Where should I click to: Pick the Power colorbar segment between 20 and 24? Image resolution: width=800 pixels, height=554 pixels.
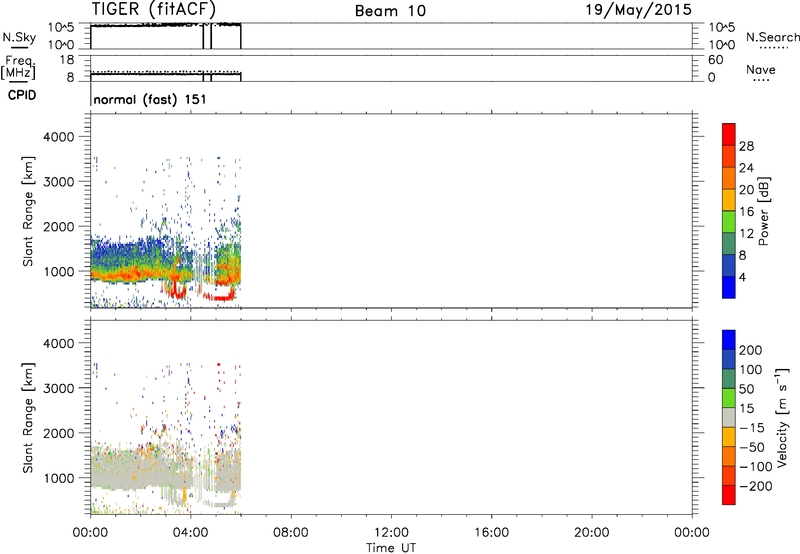pyautogui.click(x=729, y=178)
